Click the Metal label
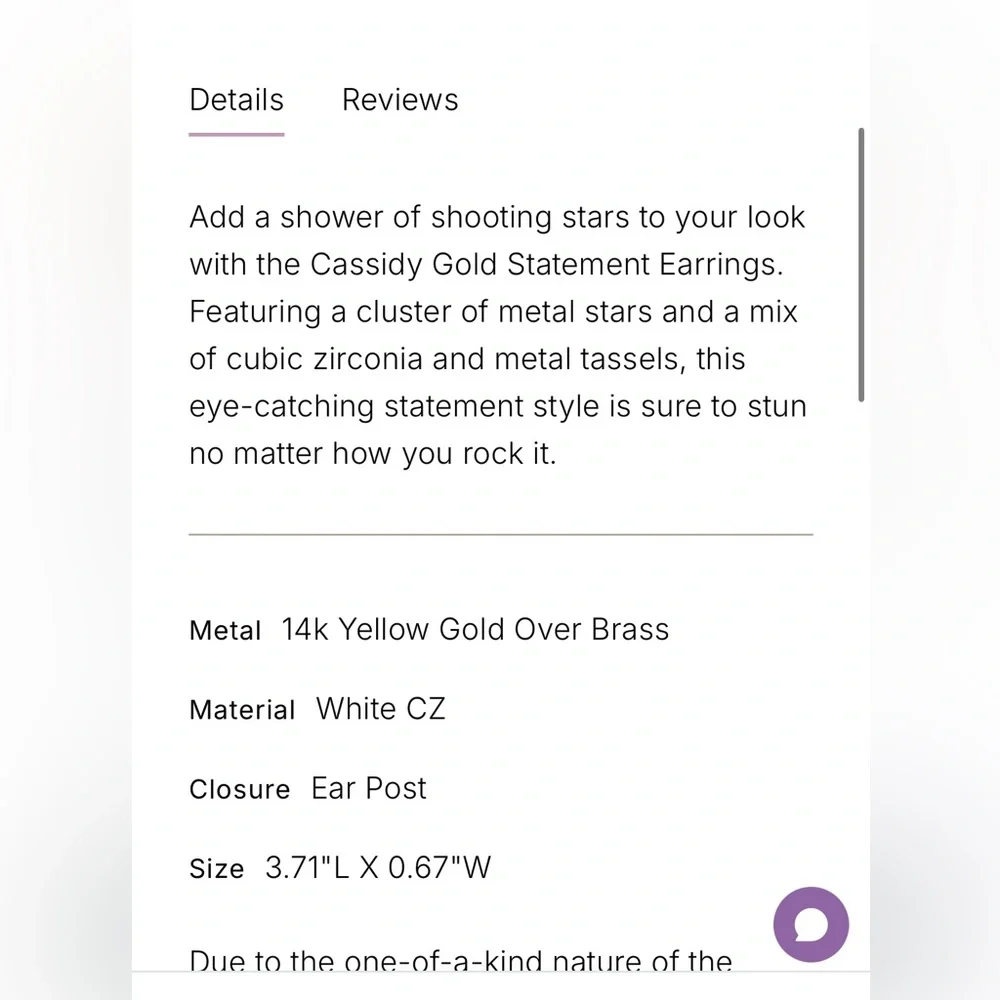1000x1000 pixels. click(225, 631)
